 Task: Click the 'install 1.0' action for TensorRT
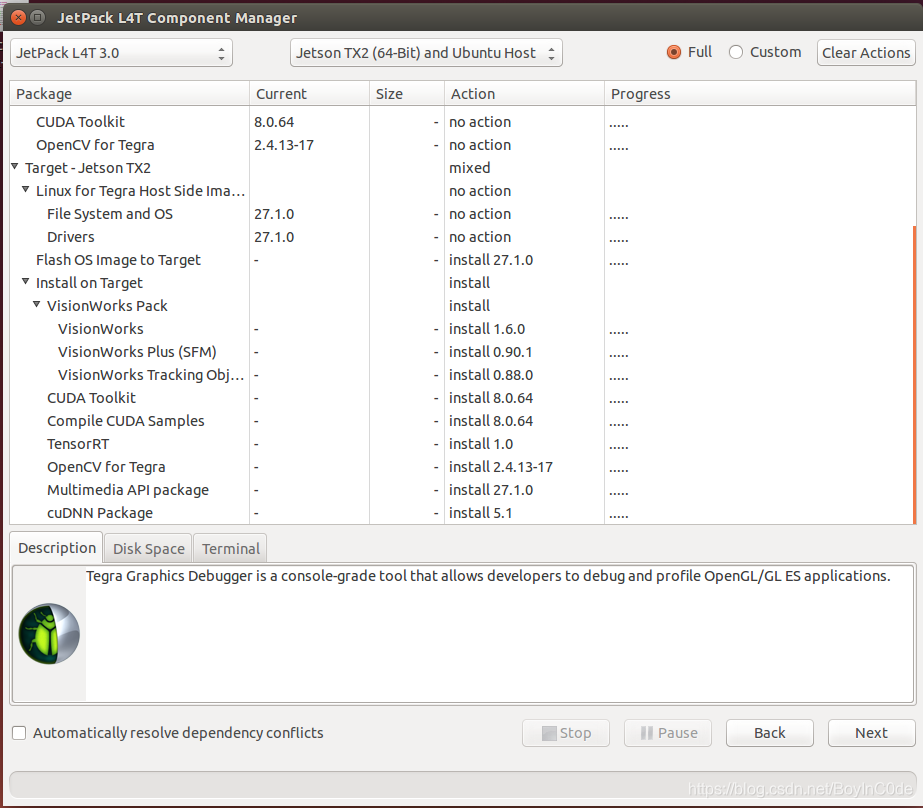[481, 444]
